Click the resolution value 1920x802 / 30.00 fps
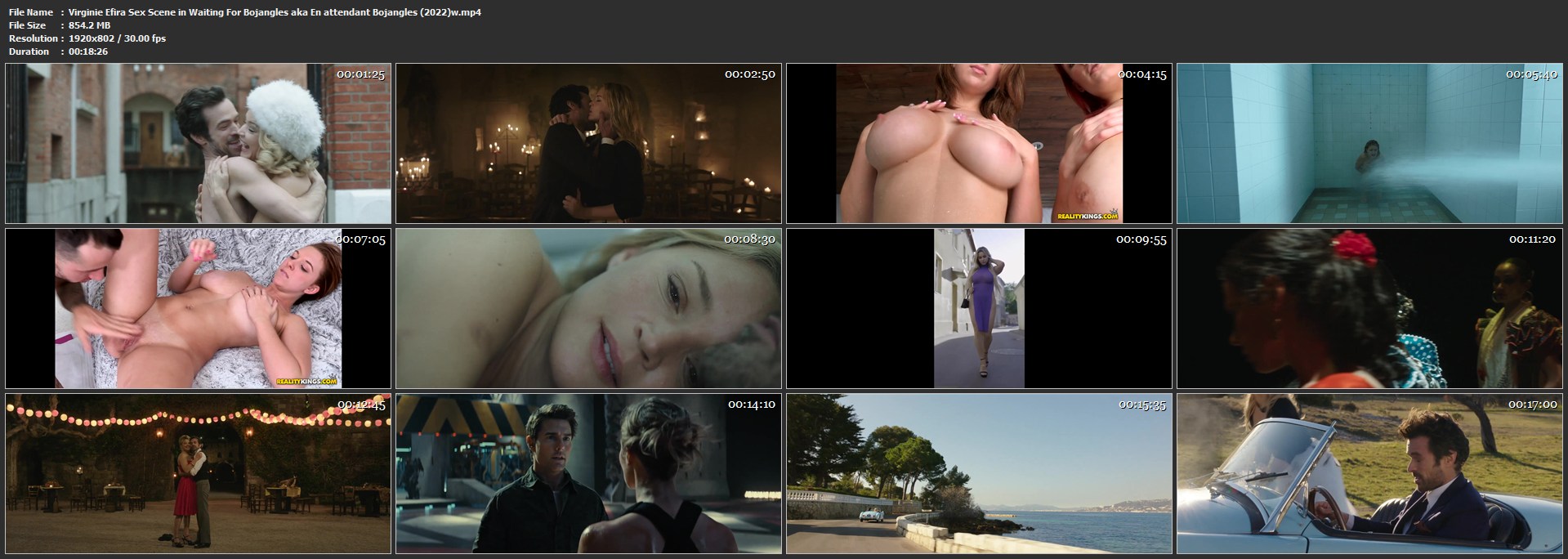This screenshot has width=1568, height=559. click(117, 38)
